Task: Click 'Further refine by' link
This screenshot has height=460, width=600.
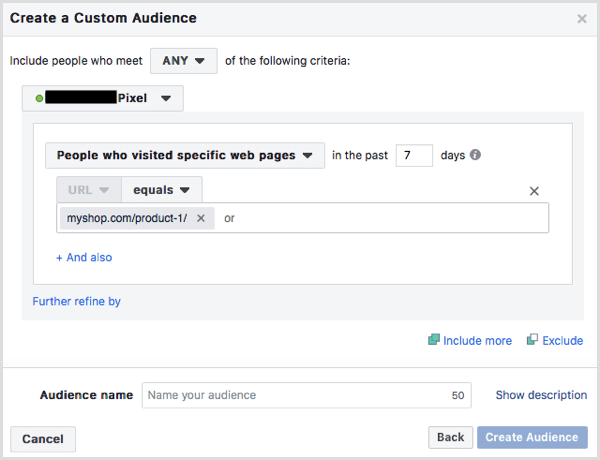Action: [77, 301]
